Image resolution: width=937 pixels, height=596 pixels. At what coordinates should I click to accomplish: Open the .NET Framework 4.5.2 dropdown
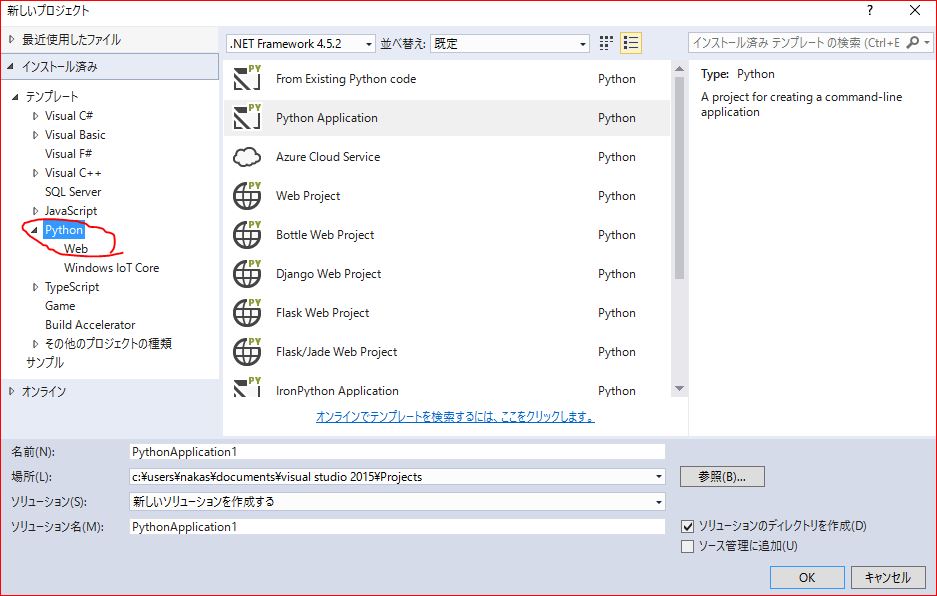(301, 44)
